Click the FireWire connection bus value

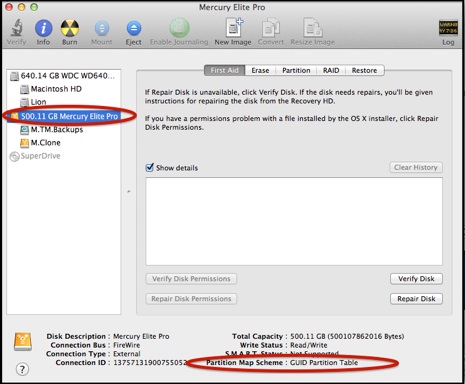(x=126, y=345)
